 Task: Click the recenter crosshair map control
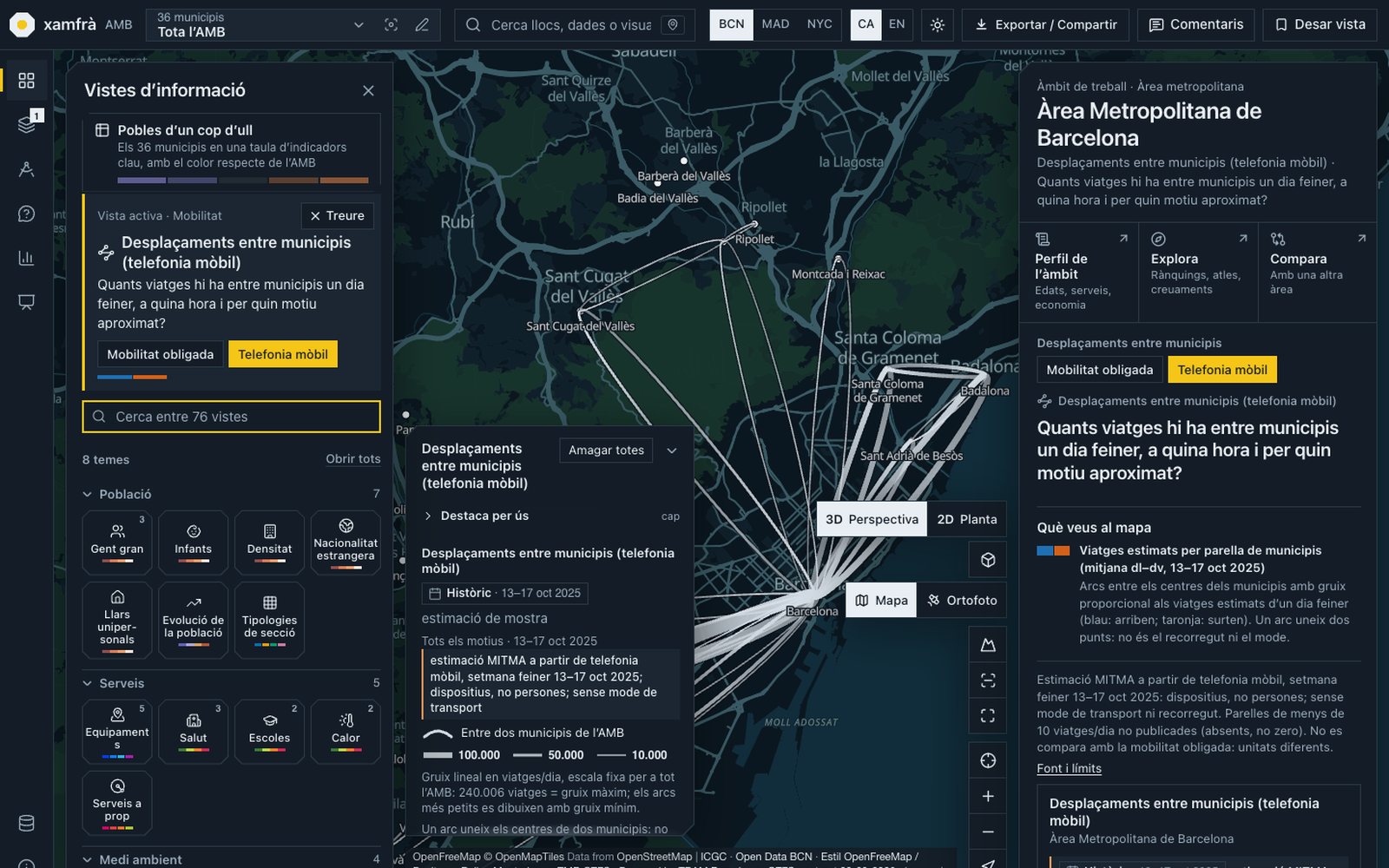click(988, 760)
